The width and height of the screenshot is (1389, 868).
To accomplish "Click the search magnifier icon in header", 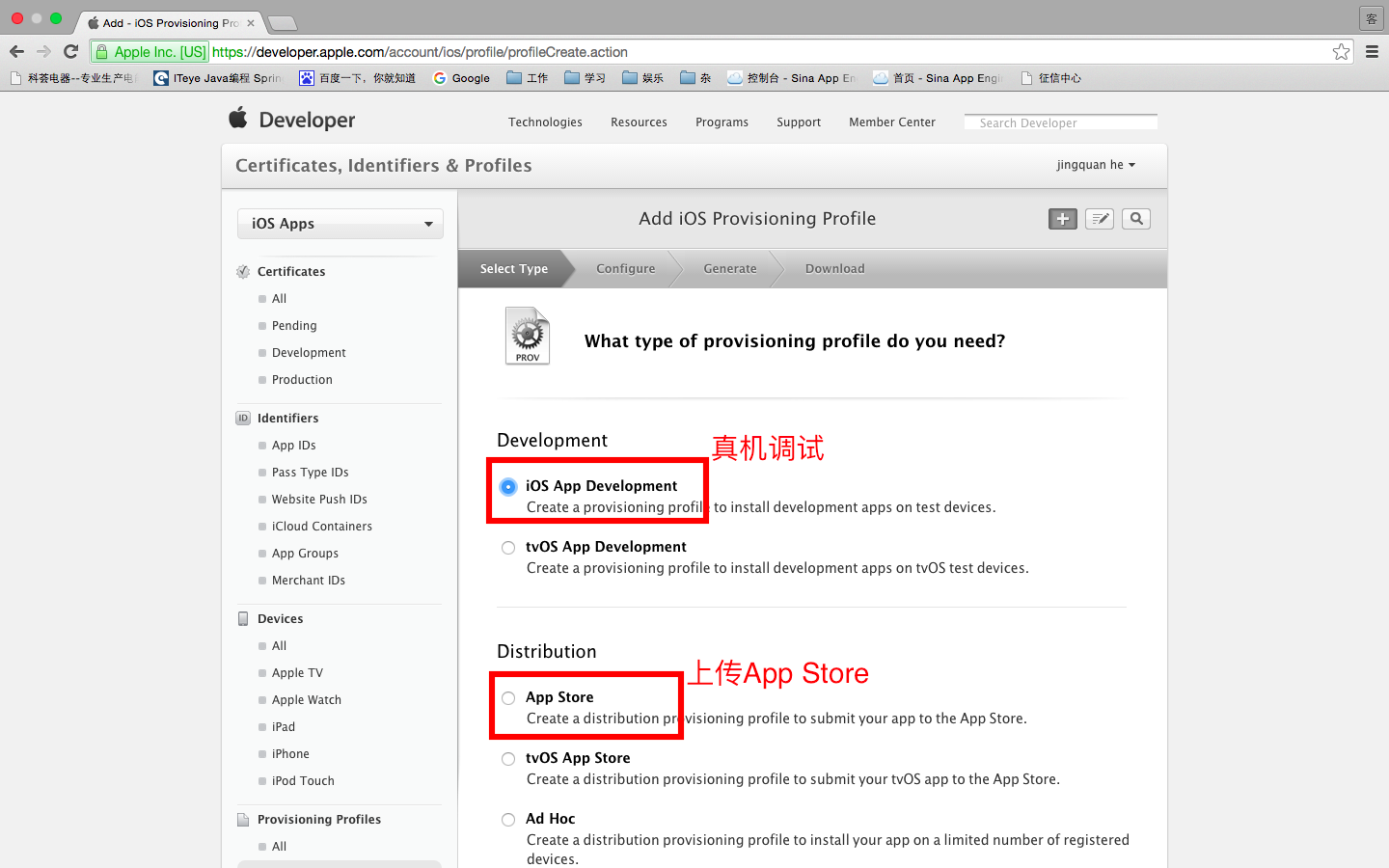I will pos(1136,219).
